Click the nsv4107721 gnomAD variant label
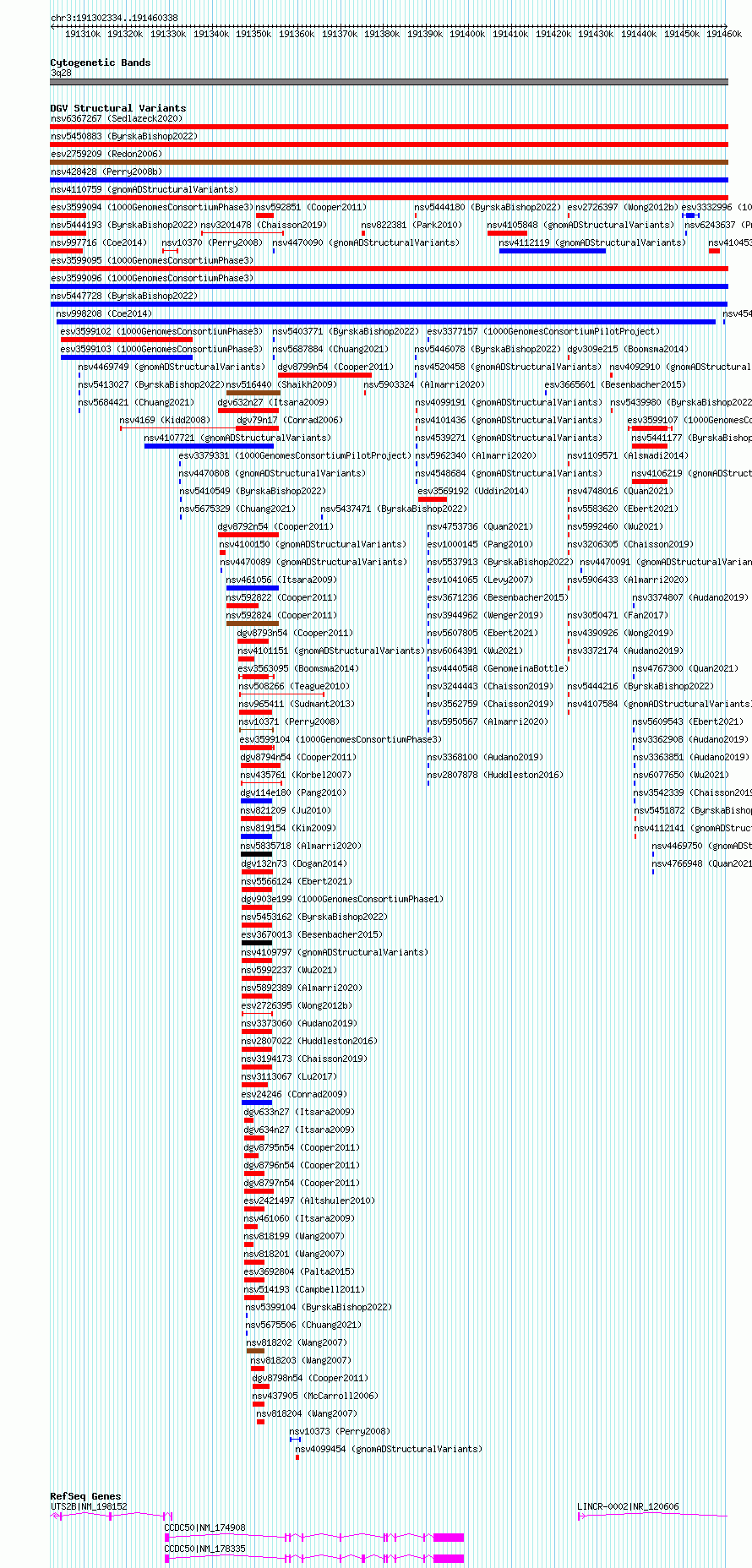Viewport: 752px width, 1568px height. 238,438
